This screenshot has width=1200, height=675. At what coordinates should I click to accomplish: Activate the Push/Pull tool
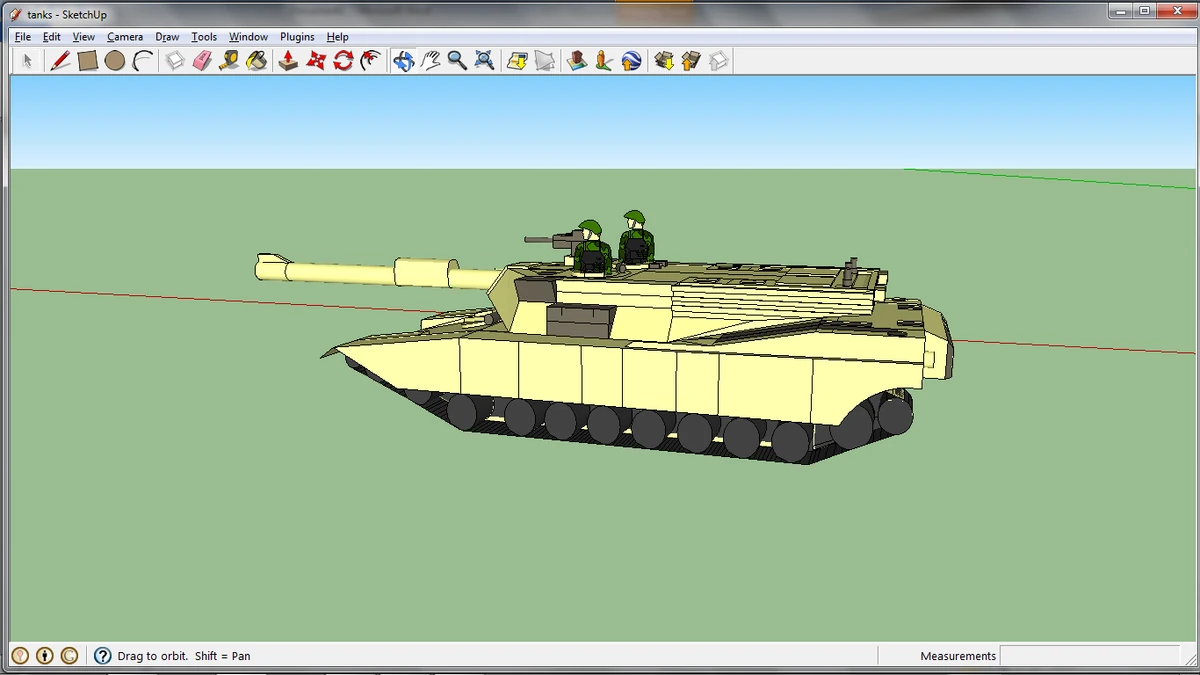pyautogui.click(x=288, y=60)
